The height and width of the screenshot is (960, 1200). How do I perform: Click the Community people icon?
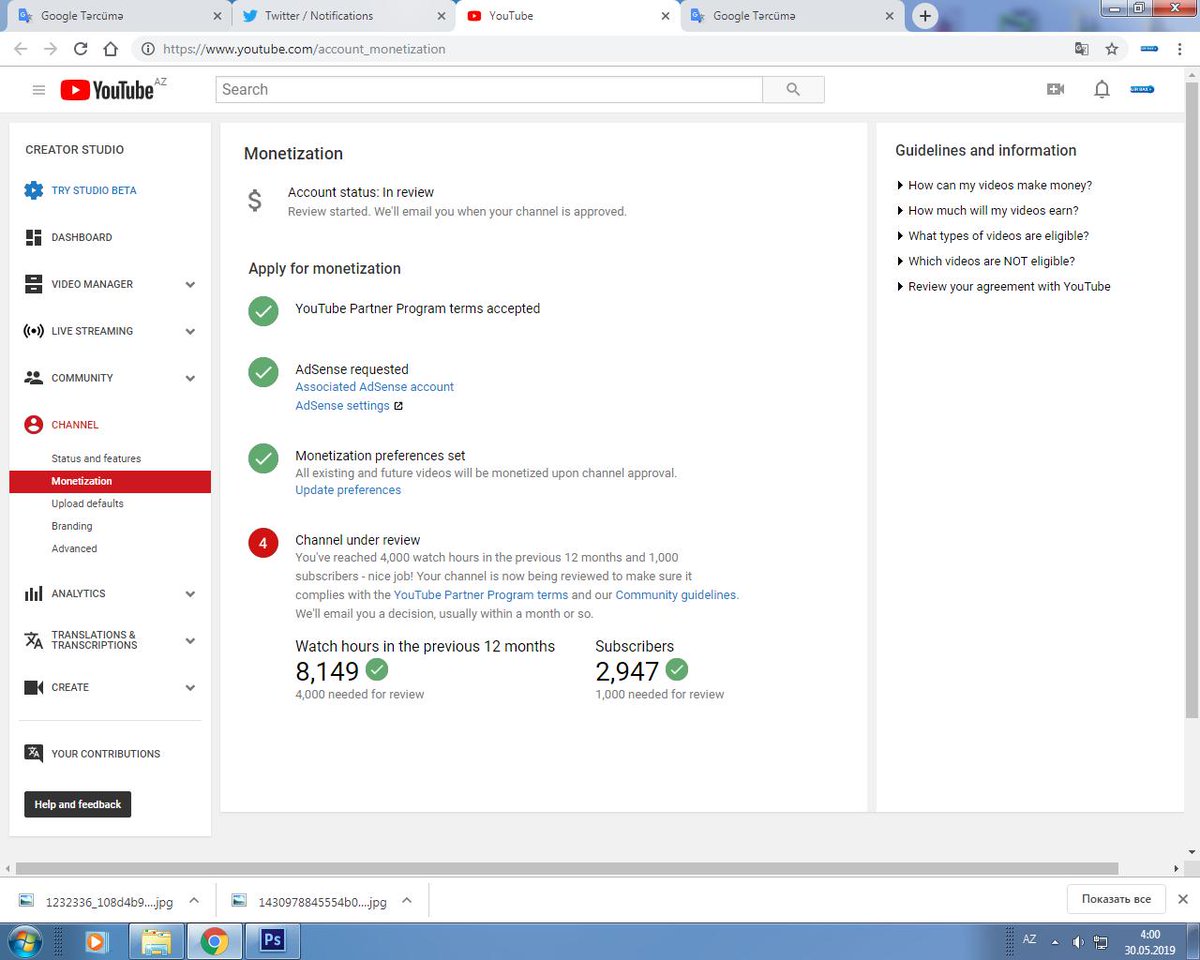click(x=33, y=378)
